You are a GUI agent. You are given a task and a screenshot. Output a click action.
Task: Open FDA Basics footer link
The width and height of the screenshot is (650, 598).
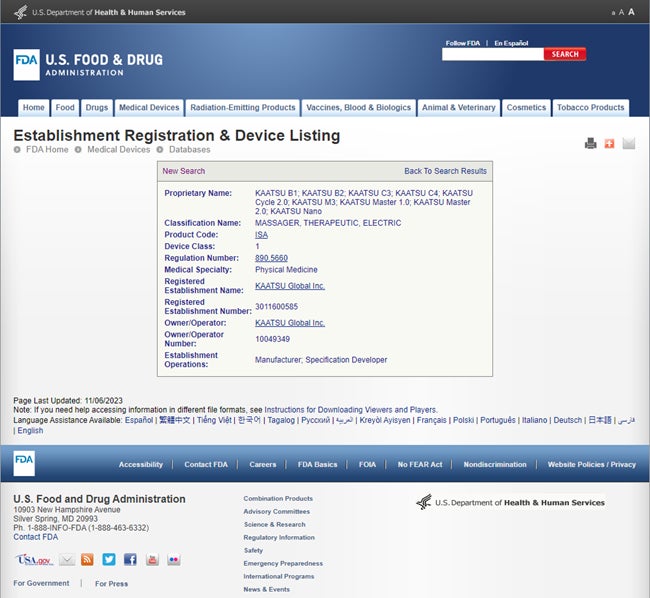coord(317,465)
